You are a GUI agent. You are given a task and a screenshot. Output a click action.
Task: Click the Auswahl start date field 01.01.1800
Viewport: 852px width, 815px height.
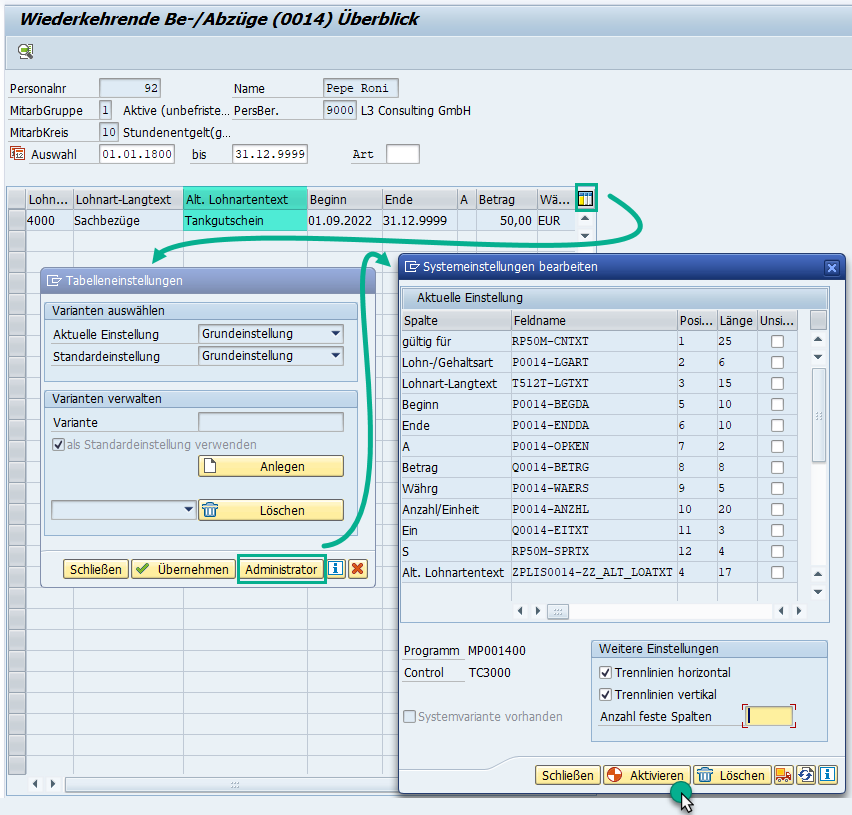point(137,154)
